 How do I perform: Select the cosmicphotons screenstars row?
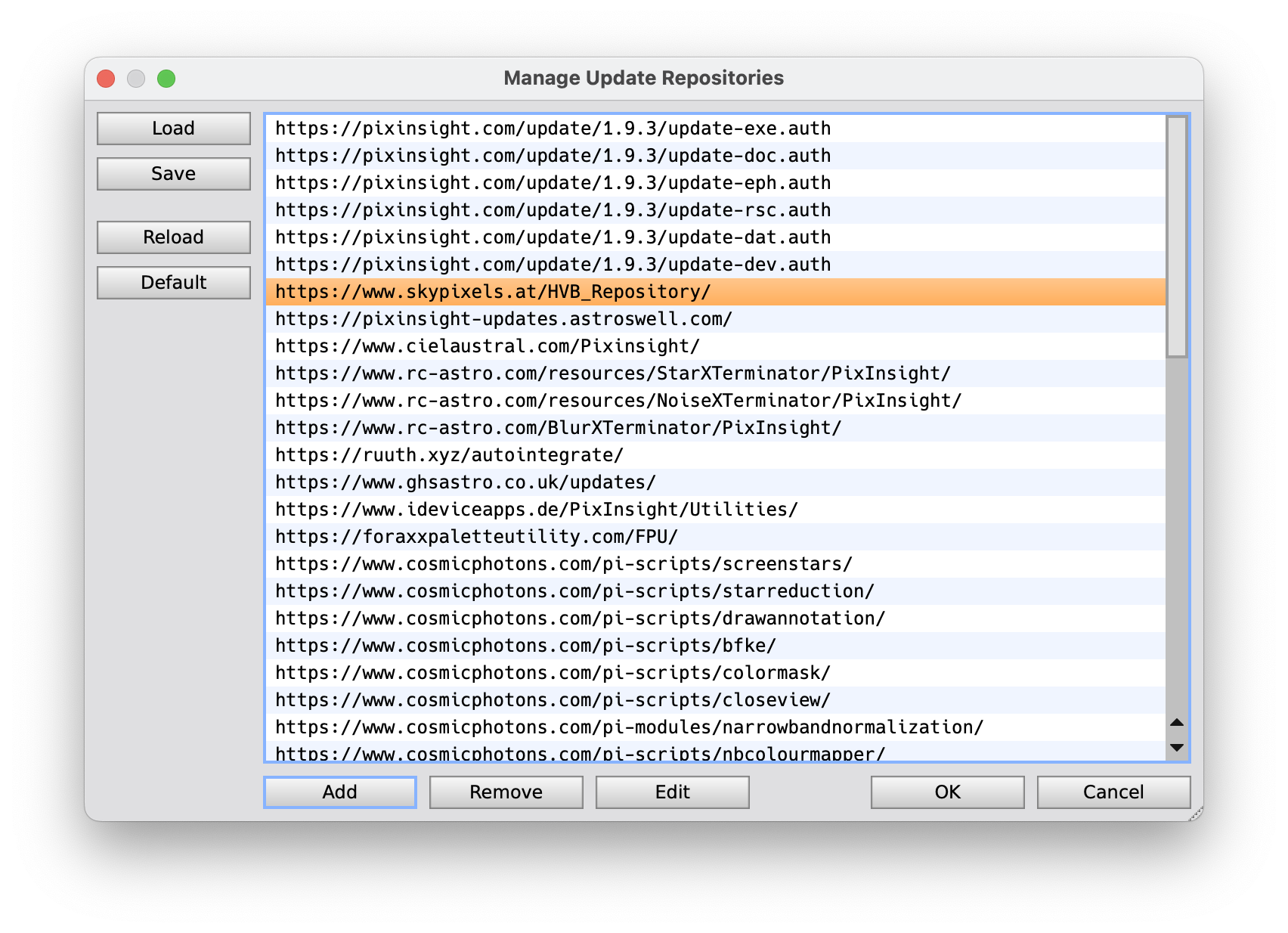tap(715, 564)
